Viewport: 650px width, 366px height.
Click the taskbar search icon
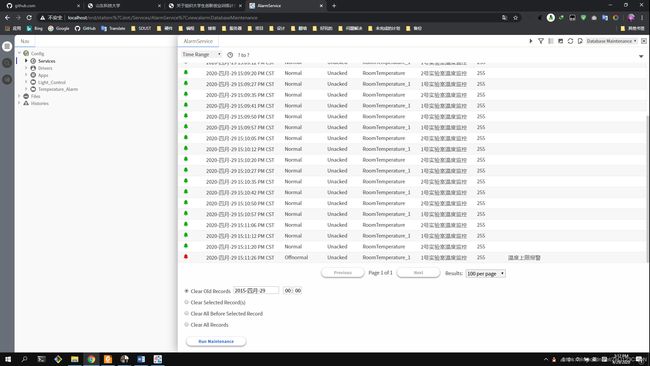pos(24,359)
